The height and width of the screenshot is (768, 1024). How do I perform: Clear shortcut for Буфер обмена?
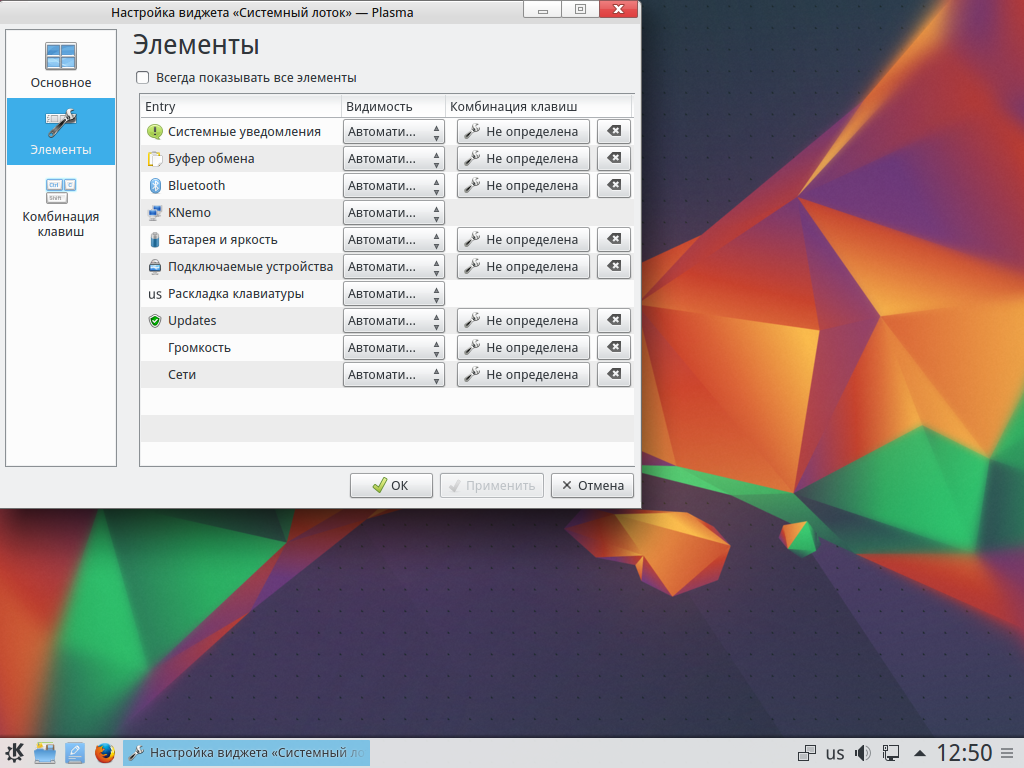tap(614, 159)
